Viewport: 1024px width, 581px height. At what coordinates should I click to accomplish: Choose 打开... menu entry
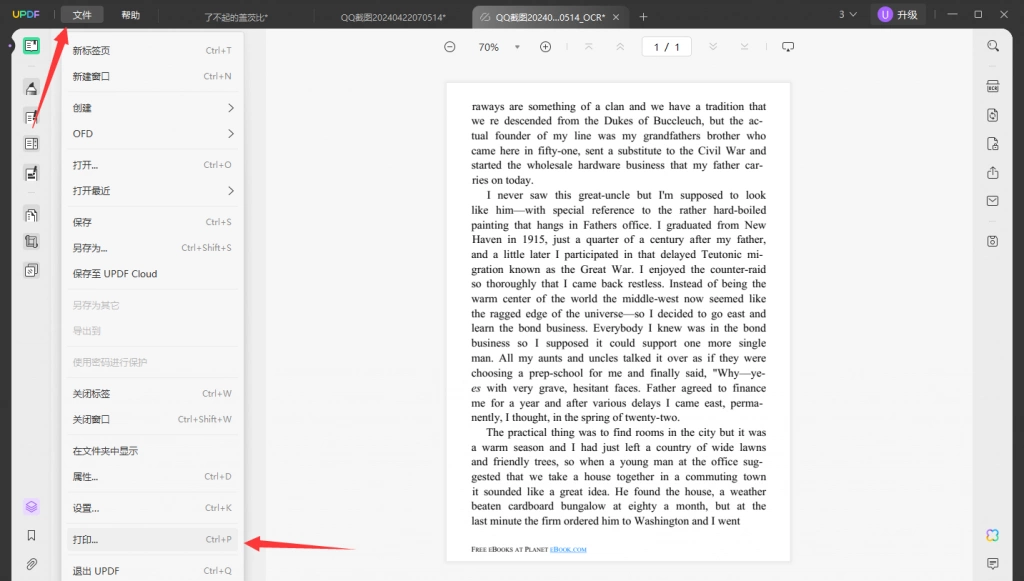click(152, 165)
